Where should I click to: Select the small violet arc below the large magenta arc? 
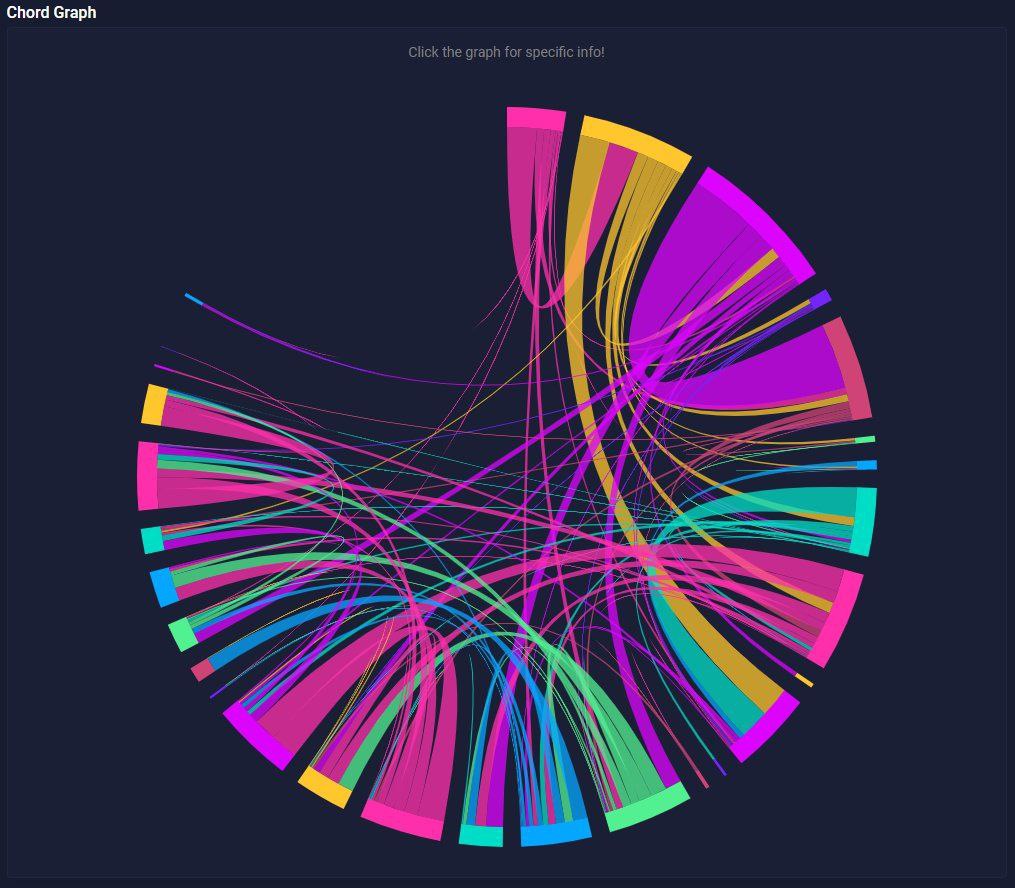(x=820, y=299)
